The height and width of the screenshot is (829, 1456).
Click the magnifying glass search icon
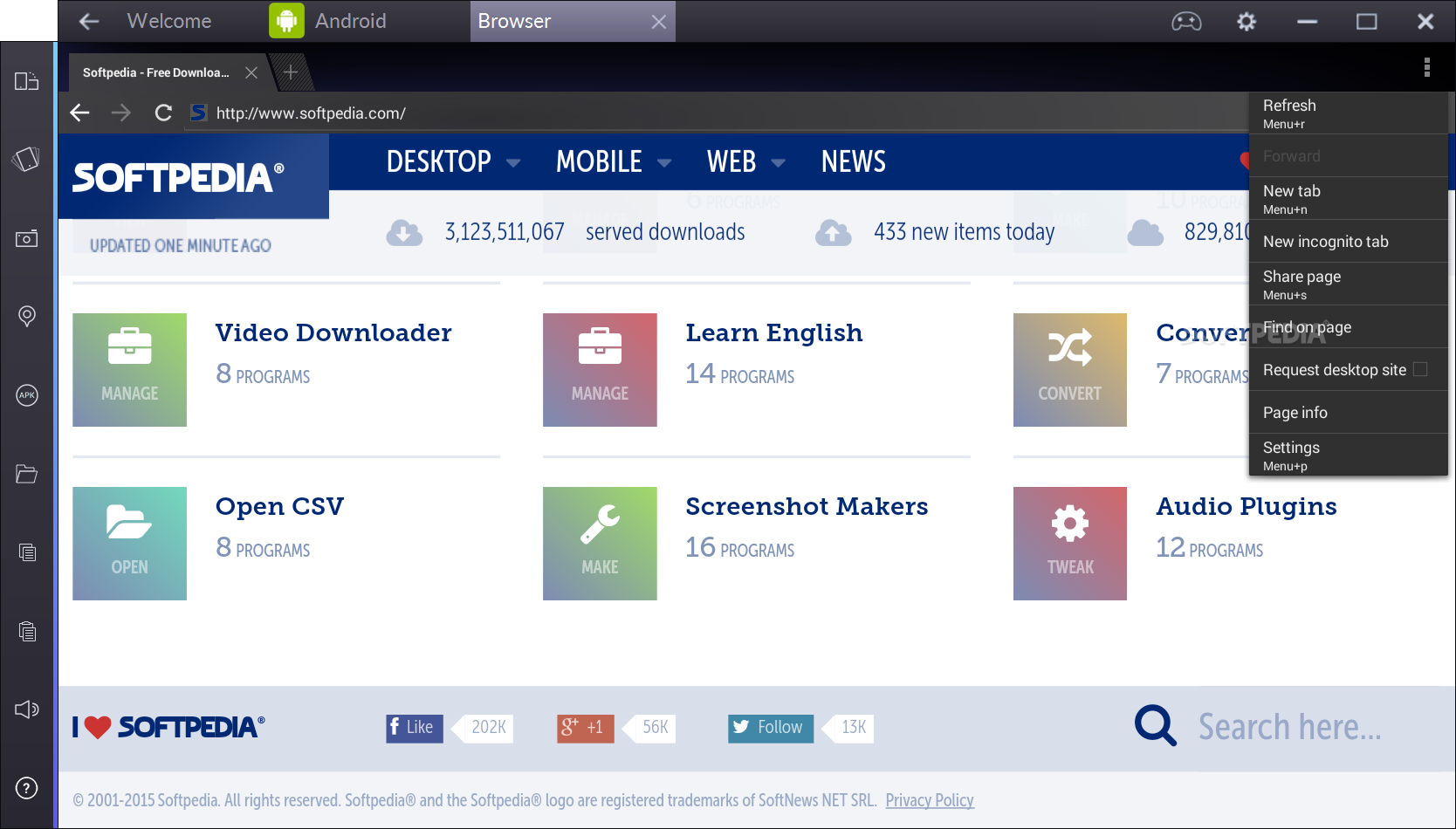click(1156, 726)
